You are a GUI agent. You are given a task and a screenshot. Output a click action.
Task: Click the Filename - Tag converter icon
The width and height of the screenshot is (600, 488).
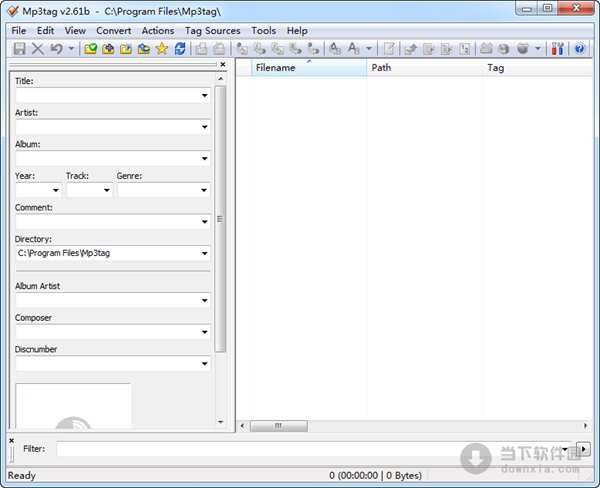click(260, 49)
